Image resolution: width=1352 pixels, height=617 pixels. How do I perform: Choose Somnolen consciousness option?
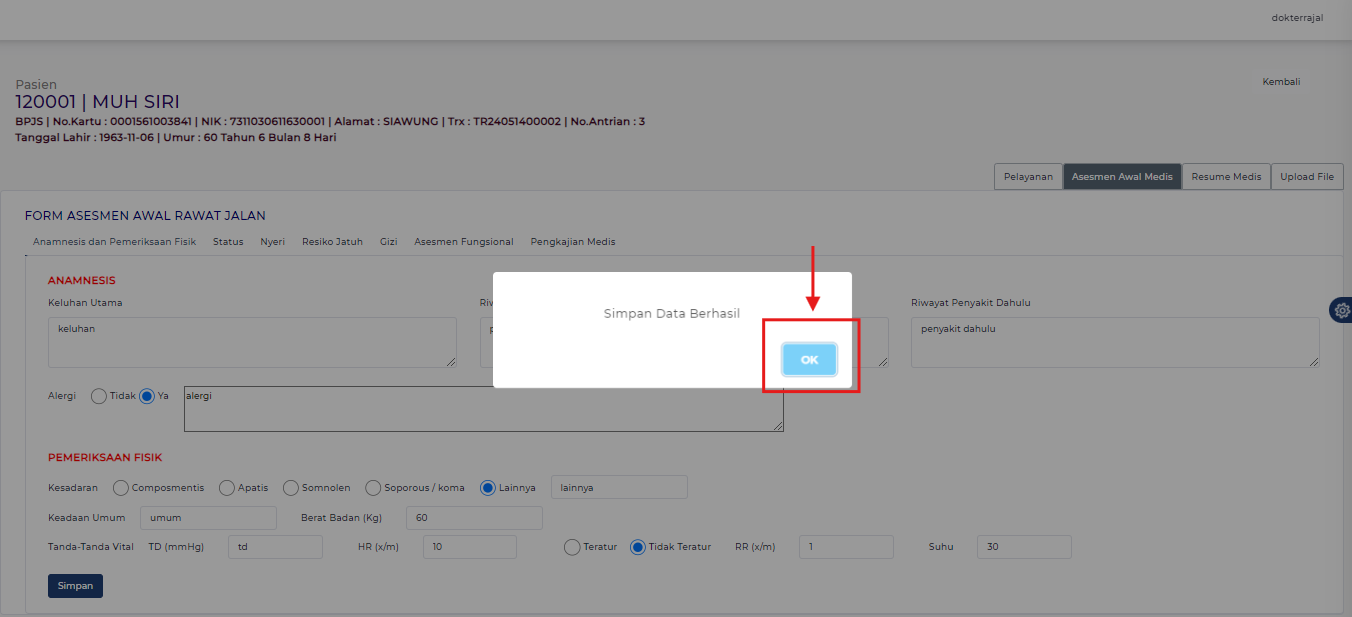[291, 488]
